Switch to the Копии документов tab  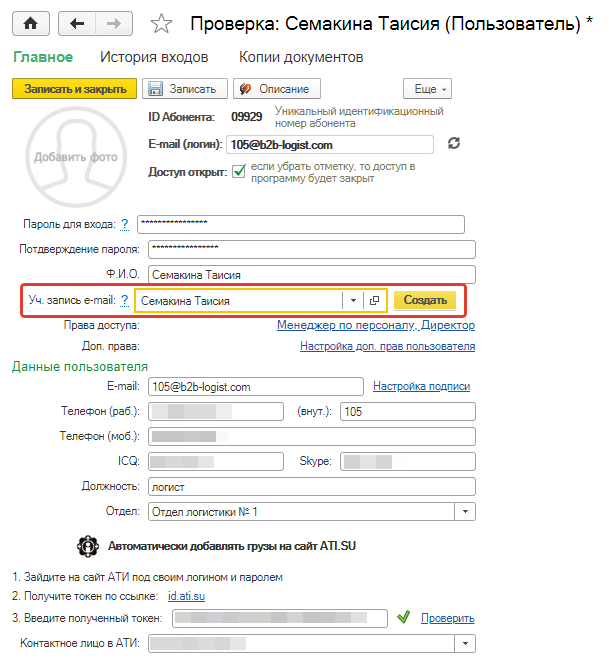[301, 57]
